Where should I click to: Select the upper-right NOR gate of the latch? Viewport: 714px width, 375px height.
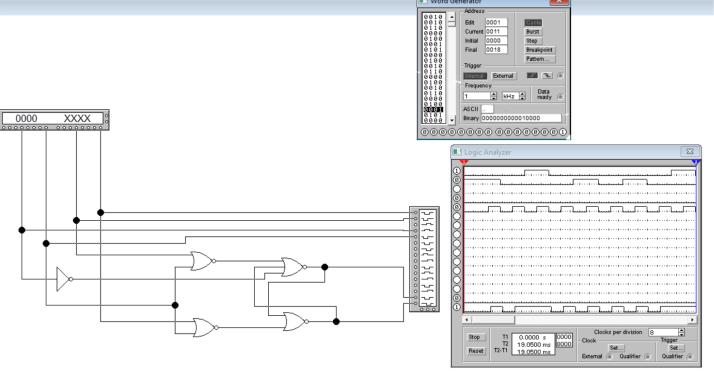[x=293, y=267]
